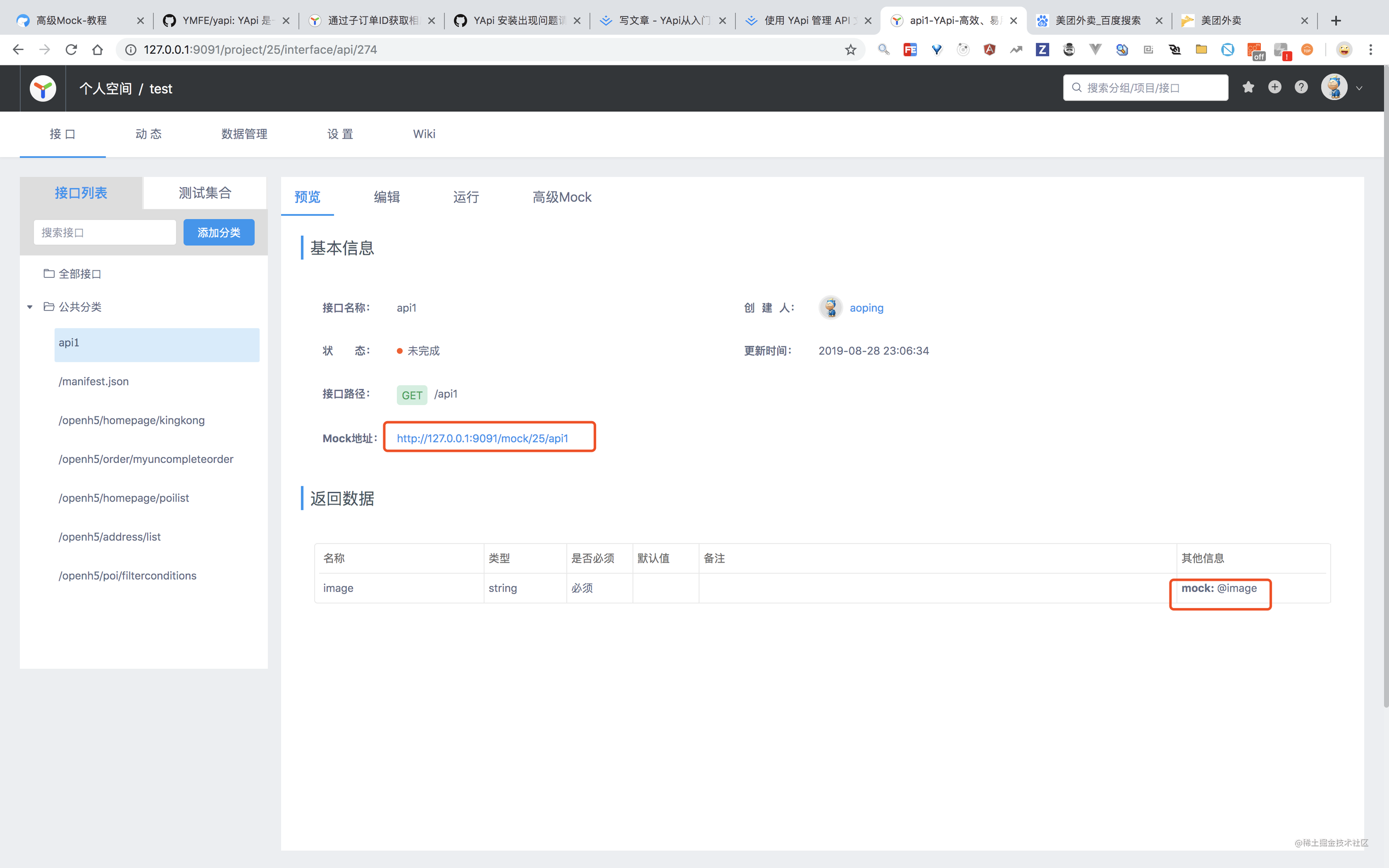Open the mock URL link

pos(483,438)
